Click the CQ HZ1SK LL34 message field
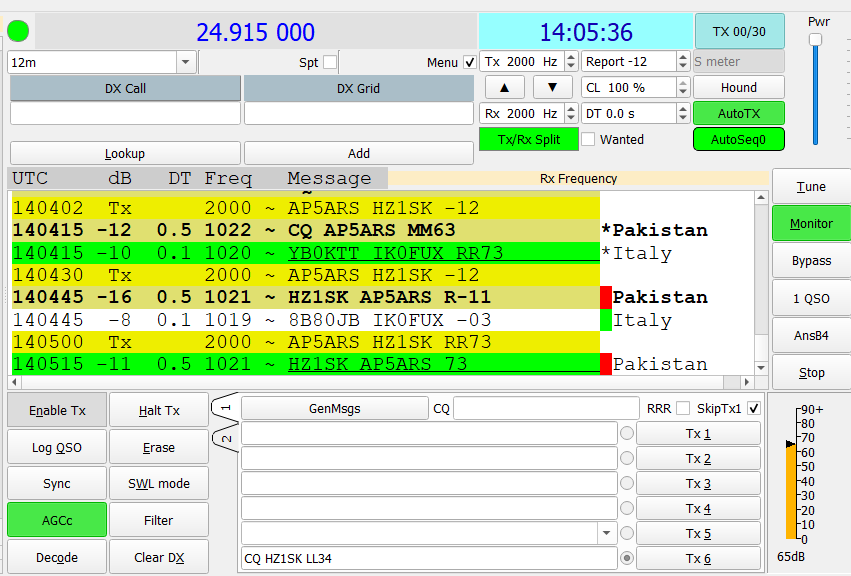The height and width of the screenshot is (576, 851). 429,558
